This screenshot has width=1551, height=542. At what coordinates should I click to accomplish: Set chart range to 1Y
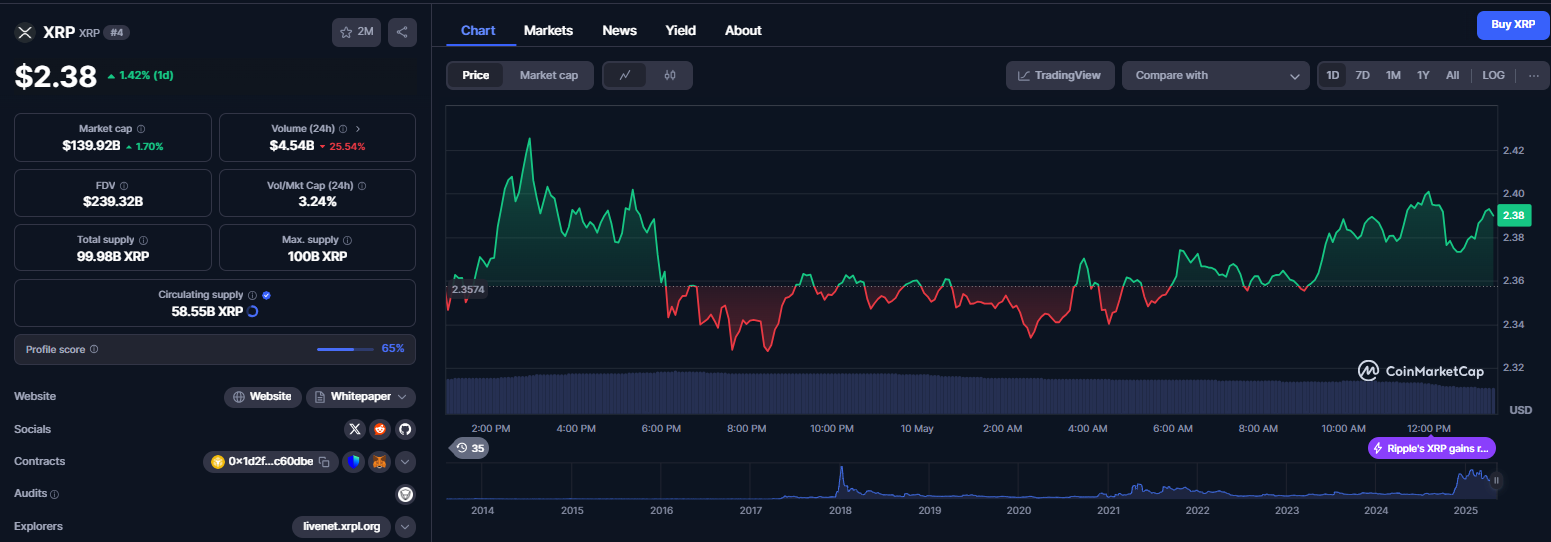click(1423, 75)
